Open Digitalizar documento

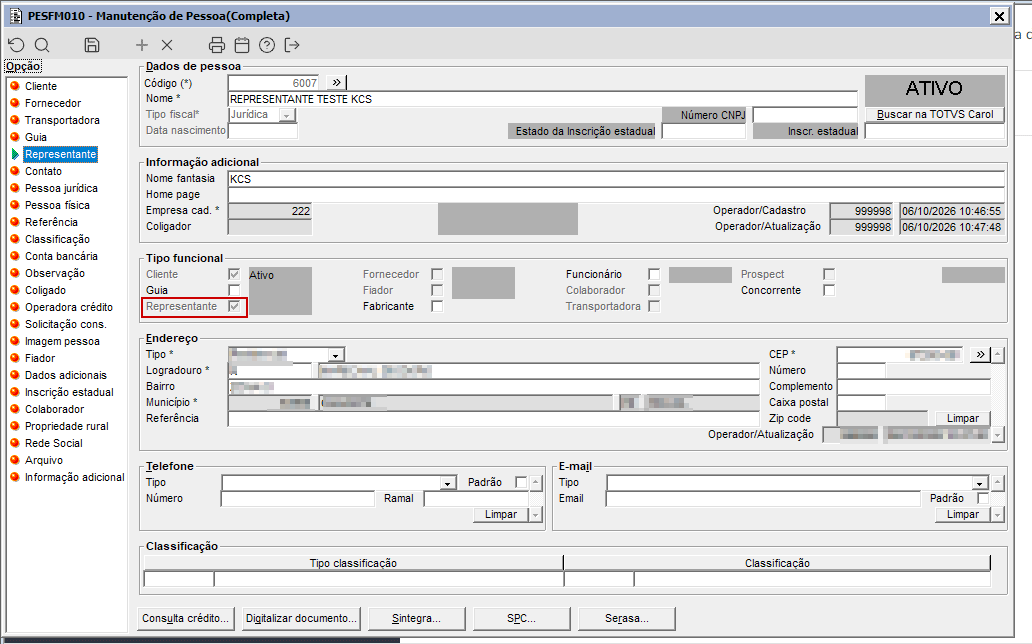click(x=301, y=618)
